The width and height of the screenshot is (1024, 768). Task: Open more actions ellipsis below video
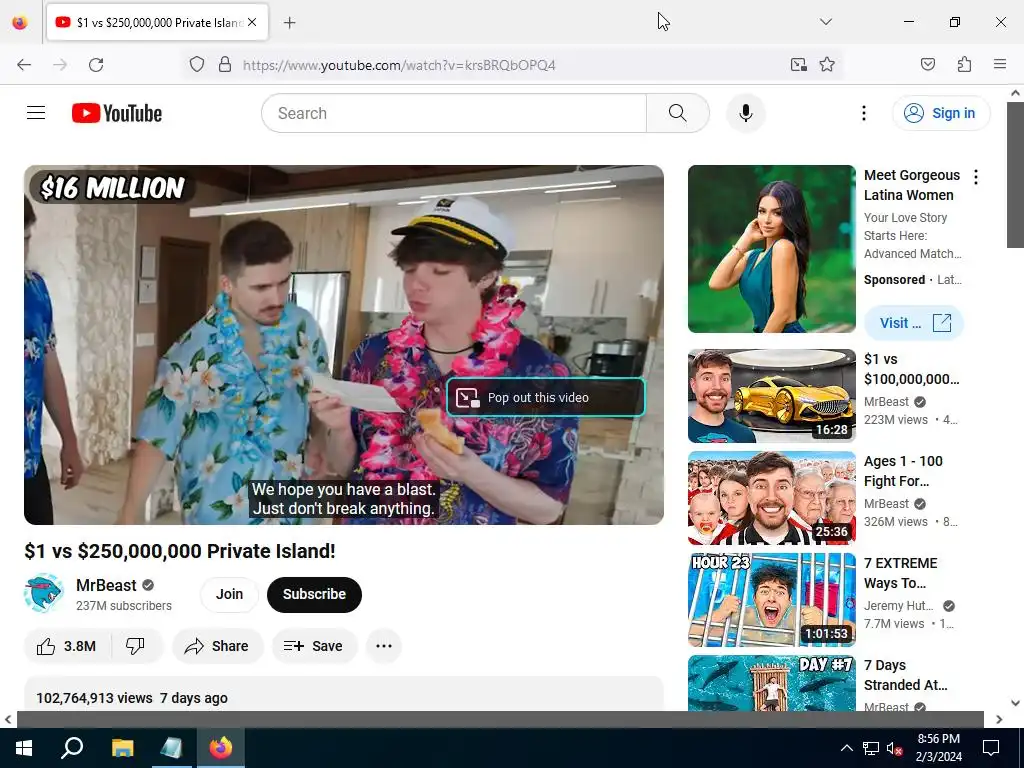pyautogui.click(x=384, y=646)
